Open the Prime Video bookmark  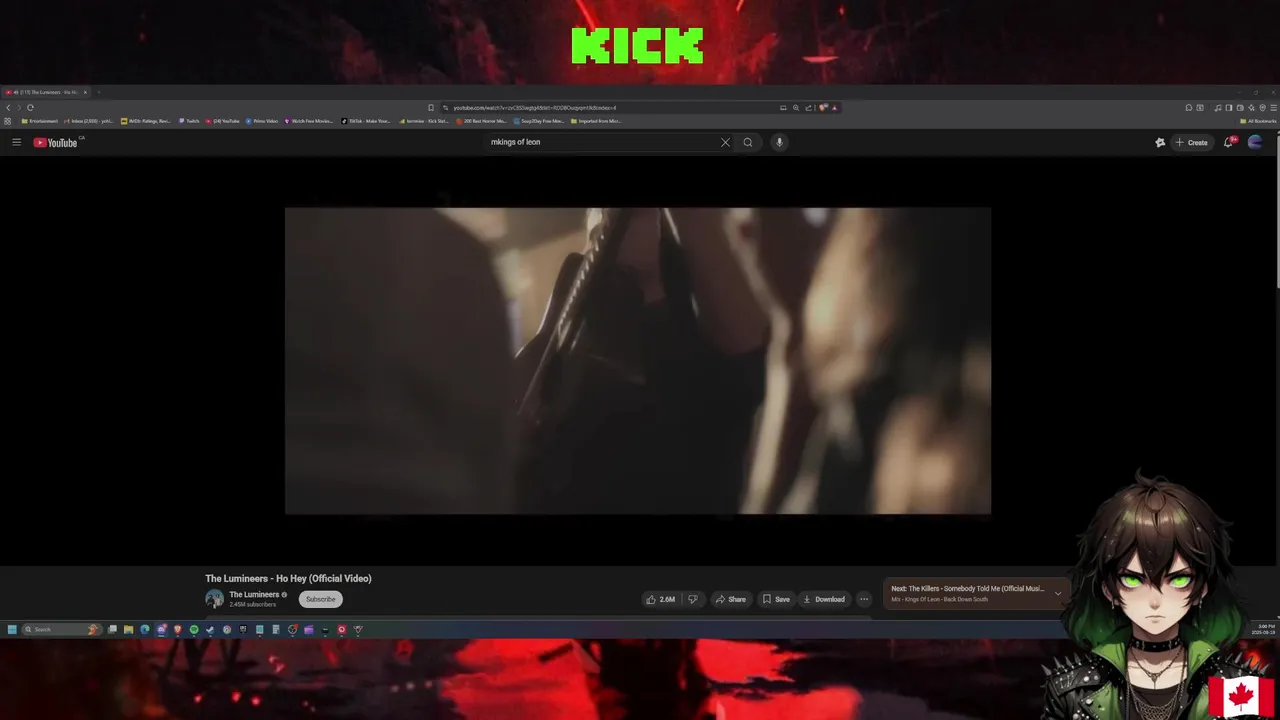click(262, 121)
